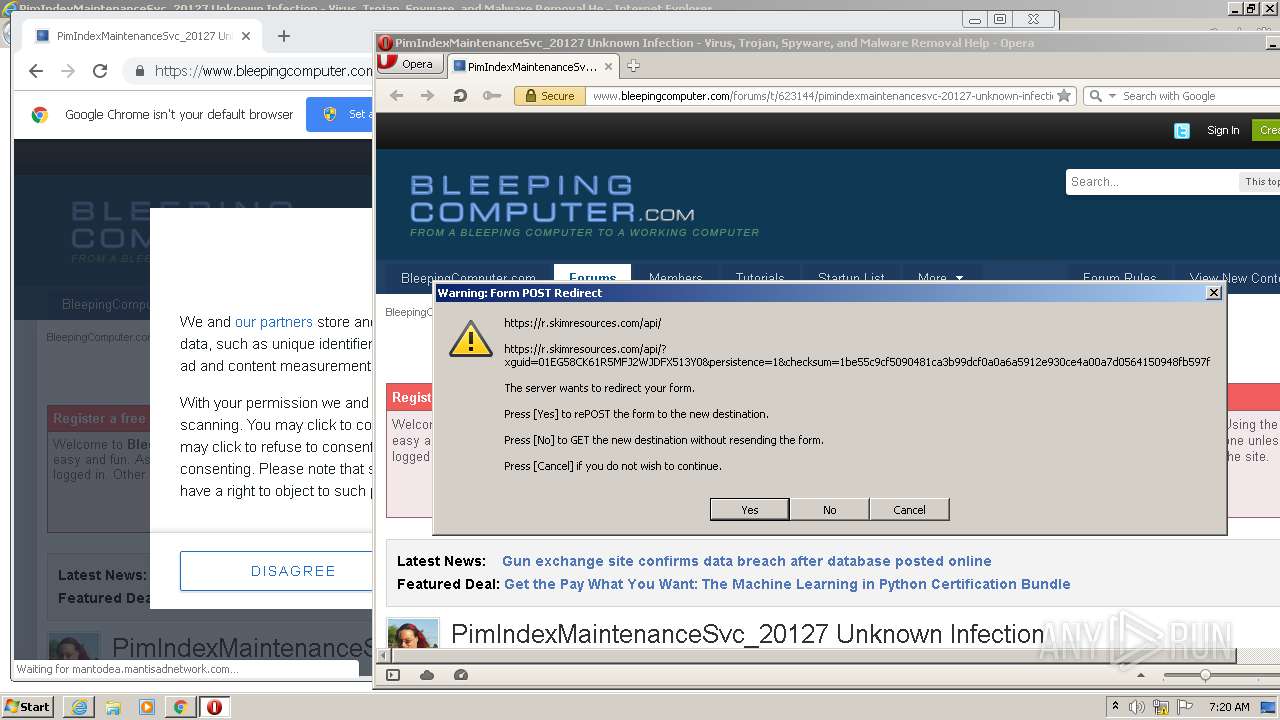This screenshot has height=720, width=1280.
Task: Open the Opera view options arrow near zoom slider
Action: tap(1140, 675)
